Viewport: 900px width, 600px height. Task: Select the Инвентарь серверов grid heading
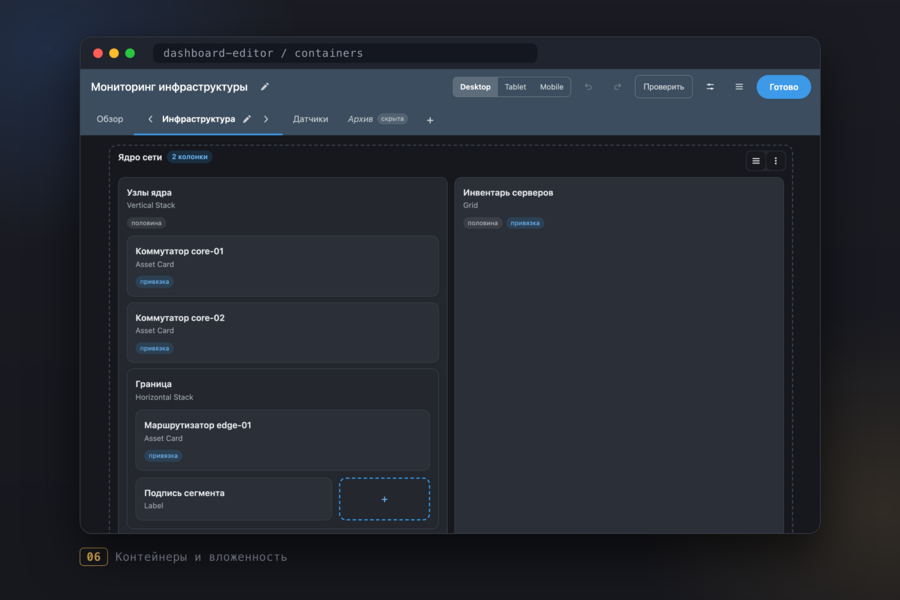point(508,193)
